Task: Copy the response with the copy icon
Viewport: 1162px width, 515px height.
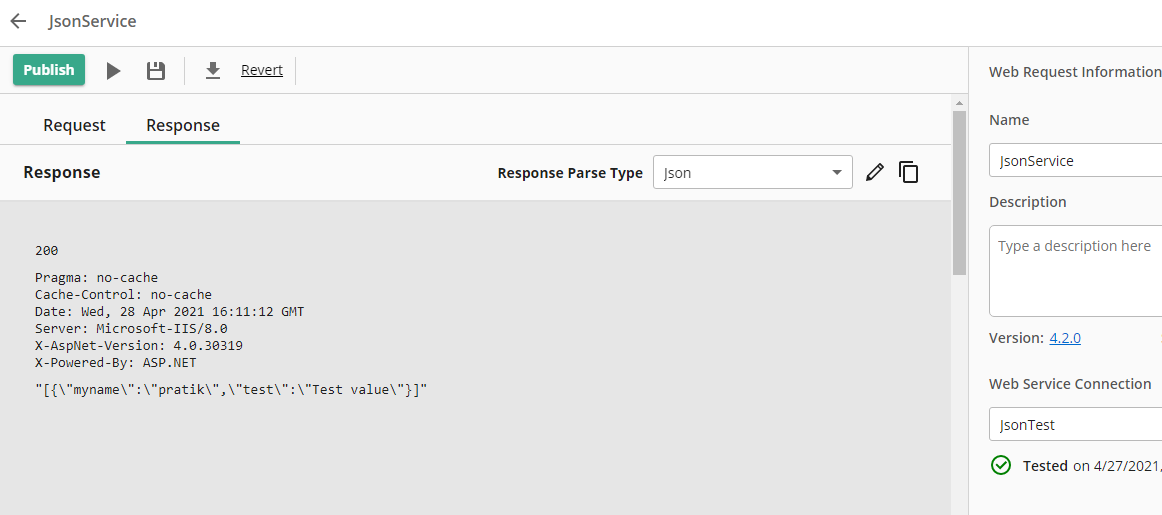Action: tap(908, 172)
